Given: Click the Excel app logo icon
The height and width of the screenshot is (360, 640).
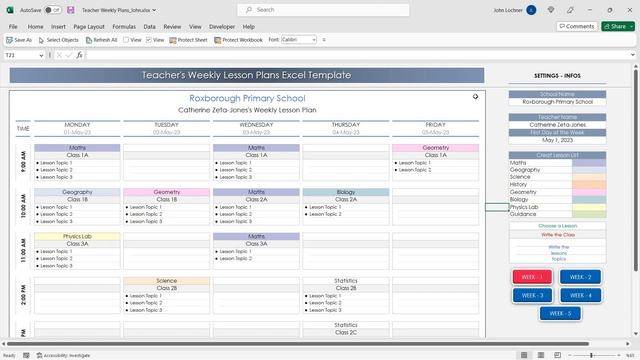Looking at the screenshot, I should (10, 10).
